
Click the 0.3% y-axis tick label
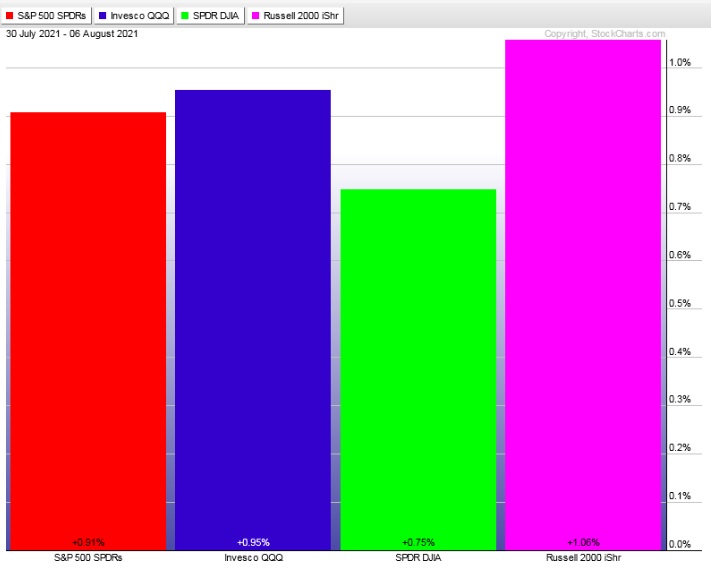680,399
